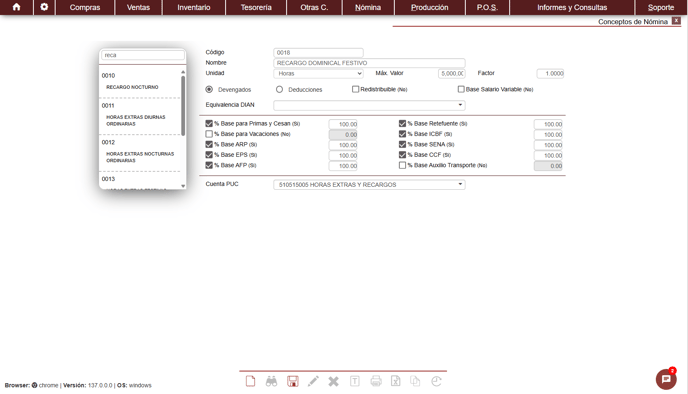Screen dimensions: 688x394
Task: Select concept 0010 RECARGO NOCTURNO
Action: pos(140,82)
